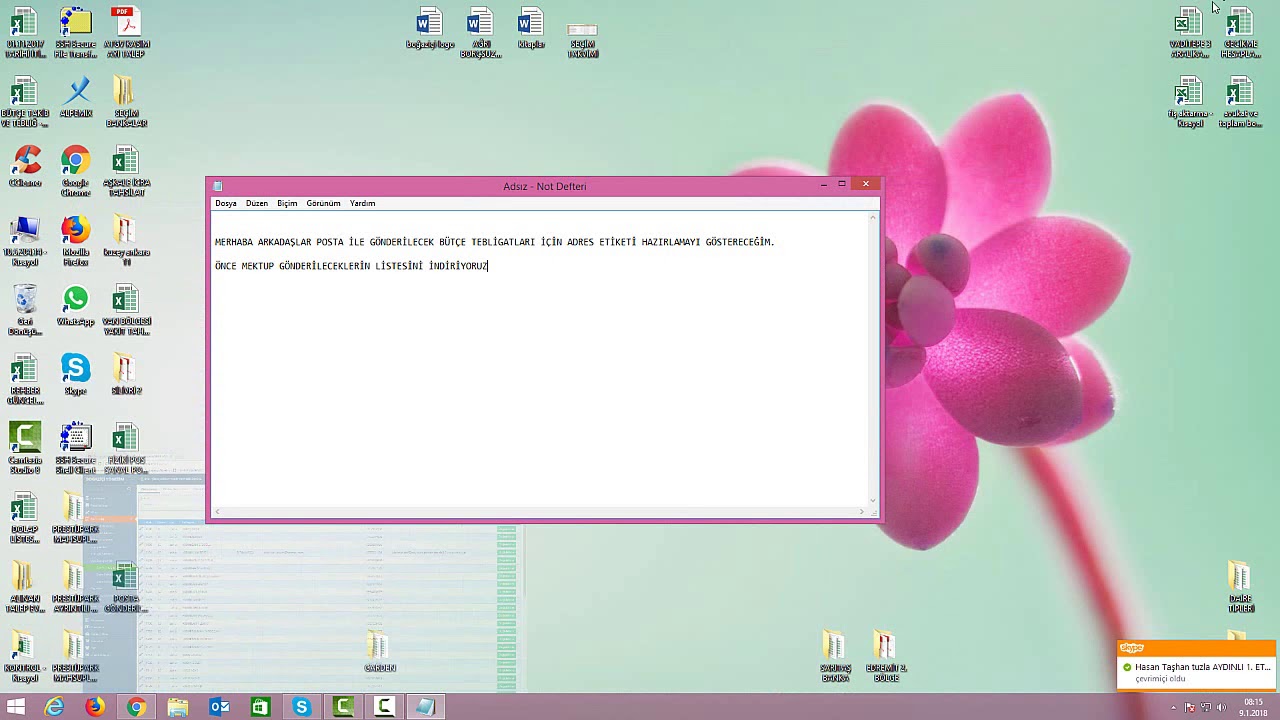Select the CCleaner desktop icon
Viewport: 1280px width, 720px height.
coord(25,167)
